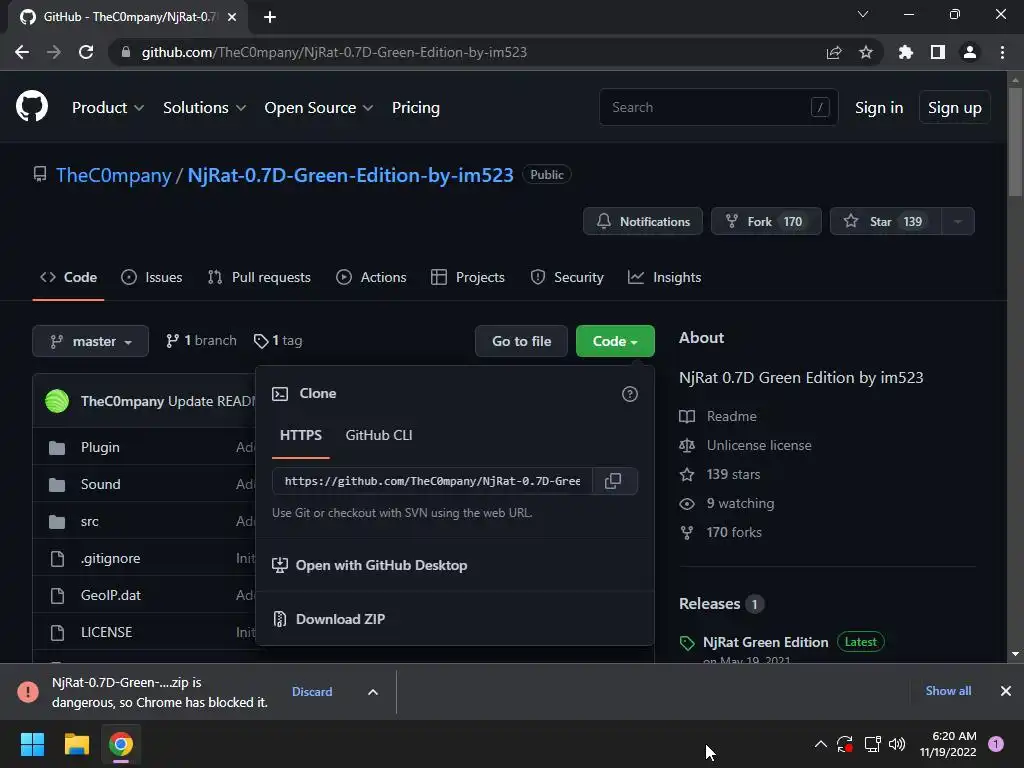Viewport: 1024px width, 768px height.
Task: Open the LICENSE file
Action: tap(106, 632)
